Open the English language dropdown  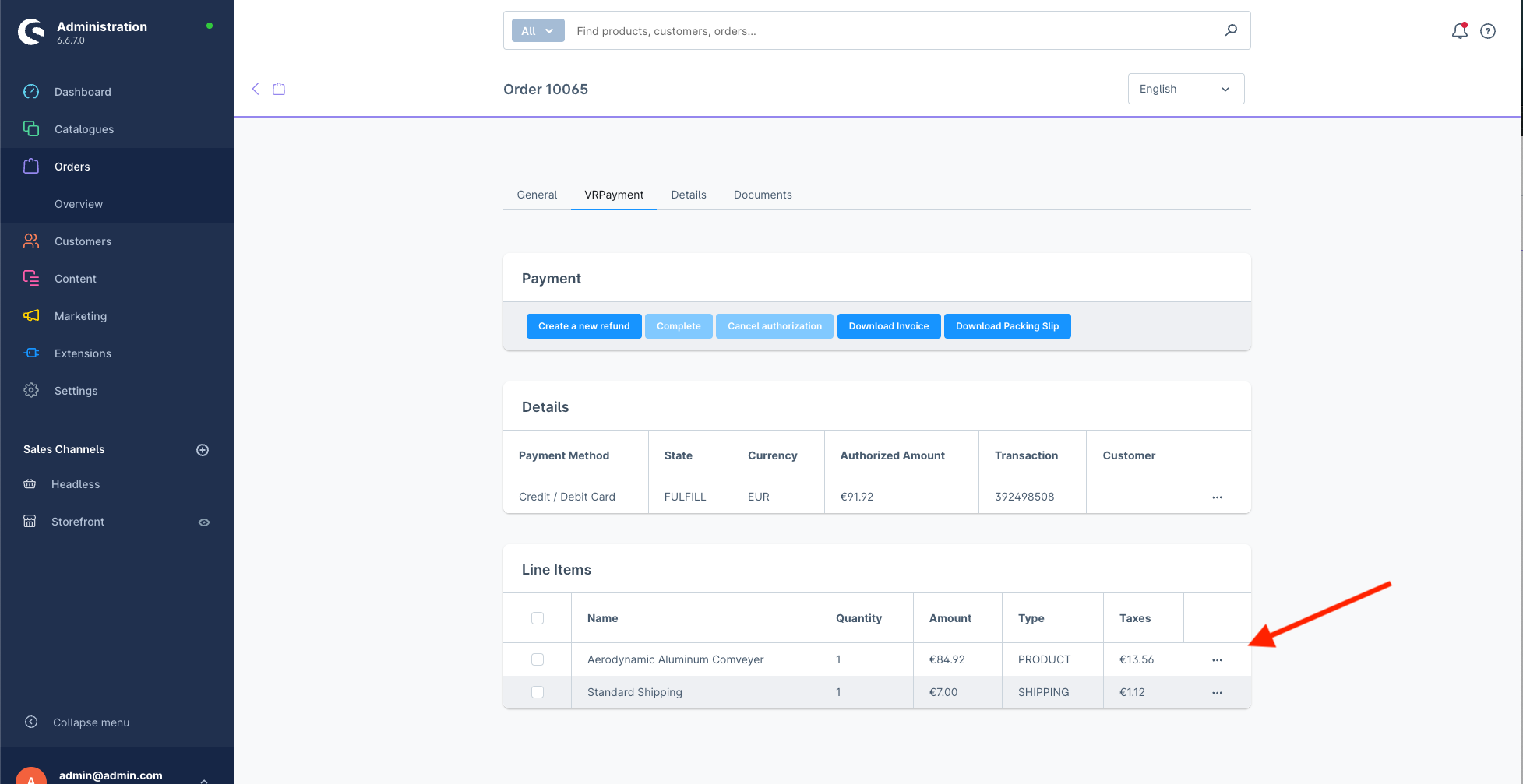point(1185,89)
